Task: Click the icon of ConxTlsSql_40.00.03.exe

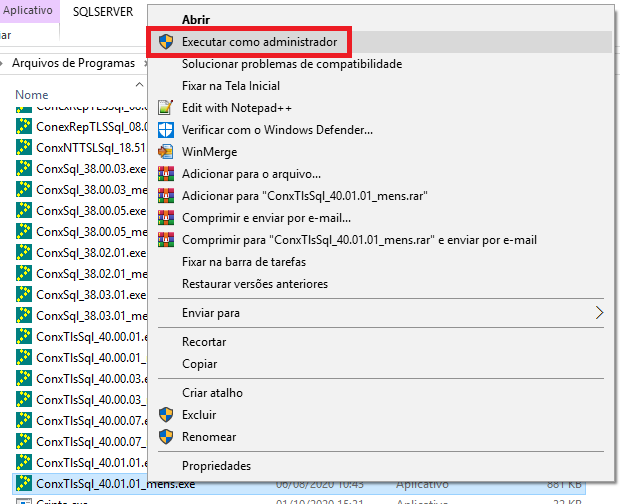Action: pyautogui.click(x=24, y=378)
